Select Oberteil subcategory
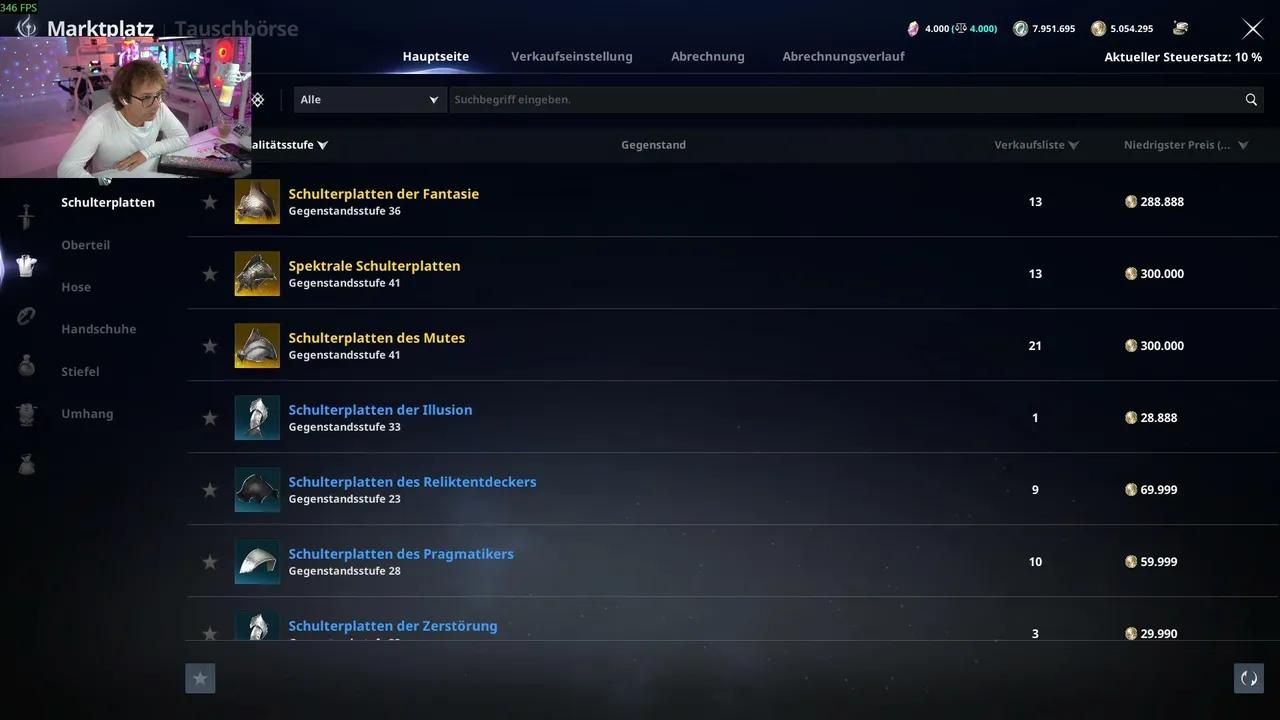 pyautogui.click(x=86, y=245)
